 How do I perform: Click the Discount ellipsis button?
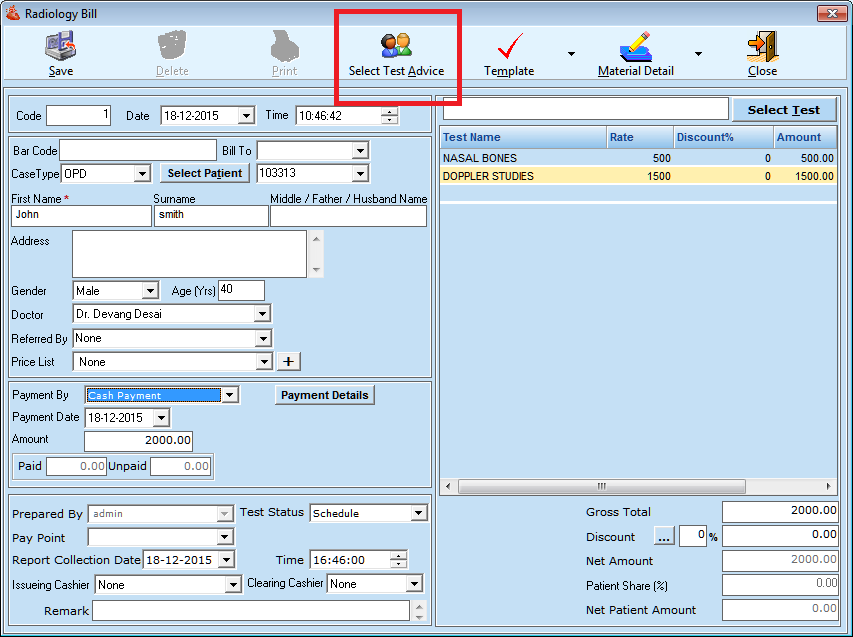click(x=665, y=537)
